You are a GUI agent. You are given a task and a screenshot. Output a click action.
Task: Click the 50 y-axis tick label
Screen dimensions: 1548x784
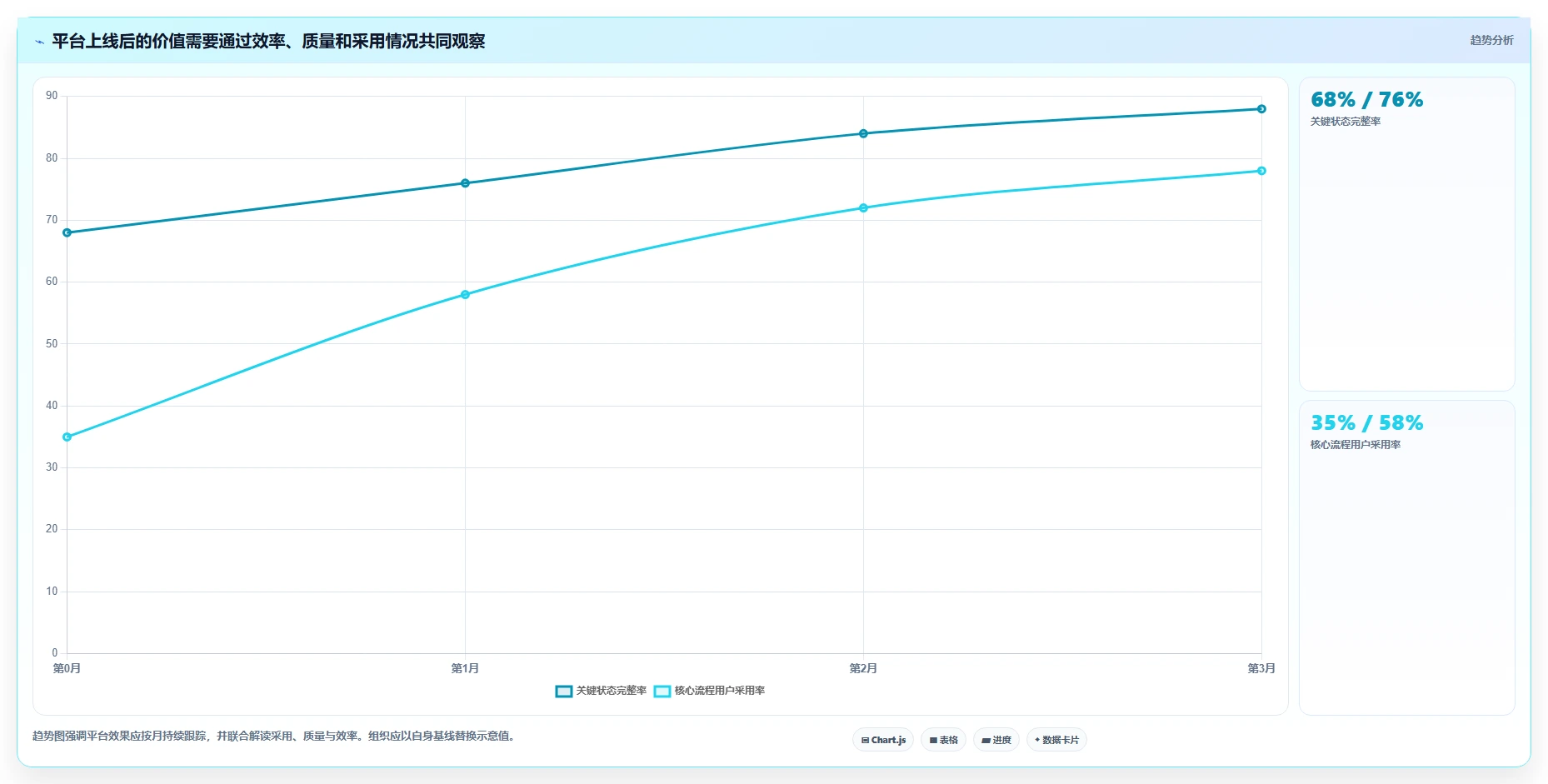point(52,344)
